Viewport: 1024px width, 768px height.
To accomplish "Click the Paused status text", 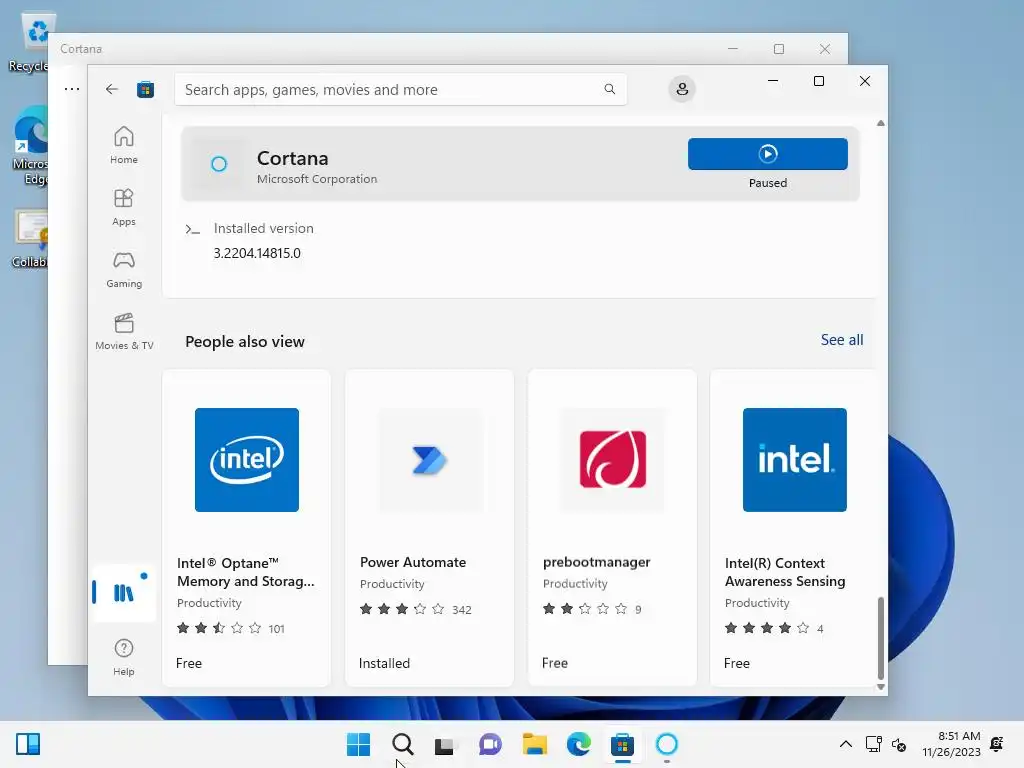I will coord(767,183).
